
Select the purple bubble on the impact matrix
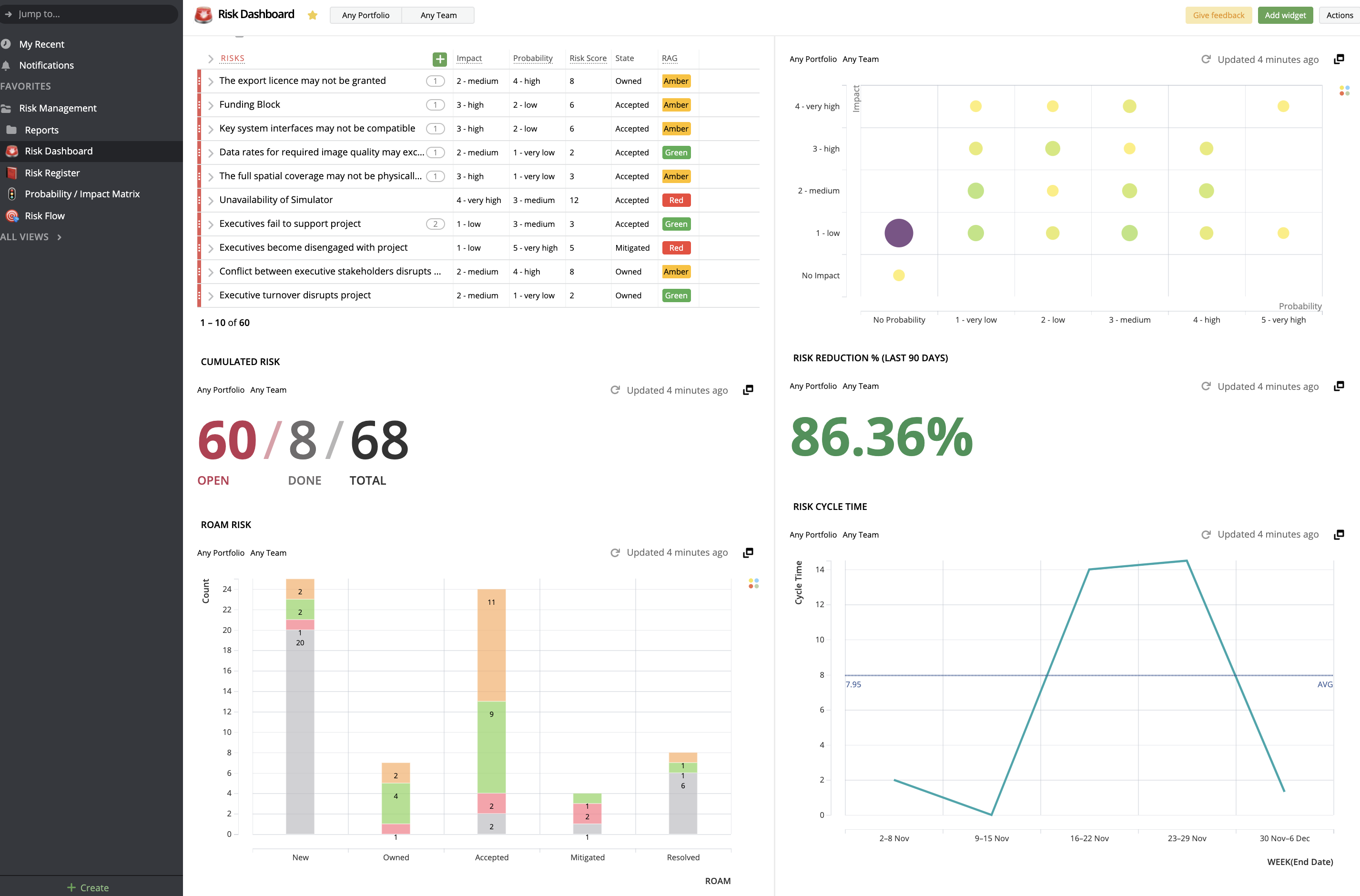coord(898,233)
